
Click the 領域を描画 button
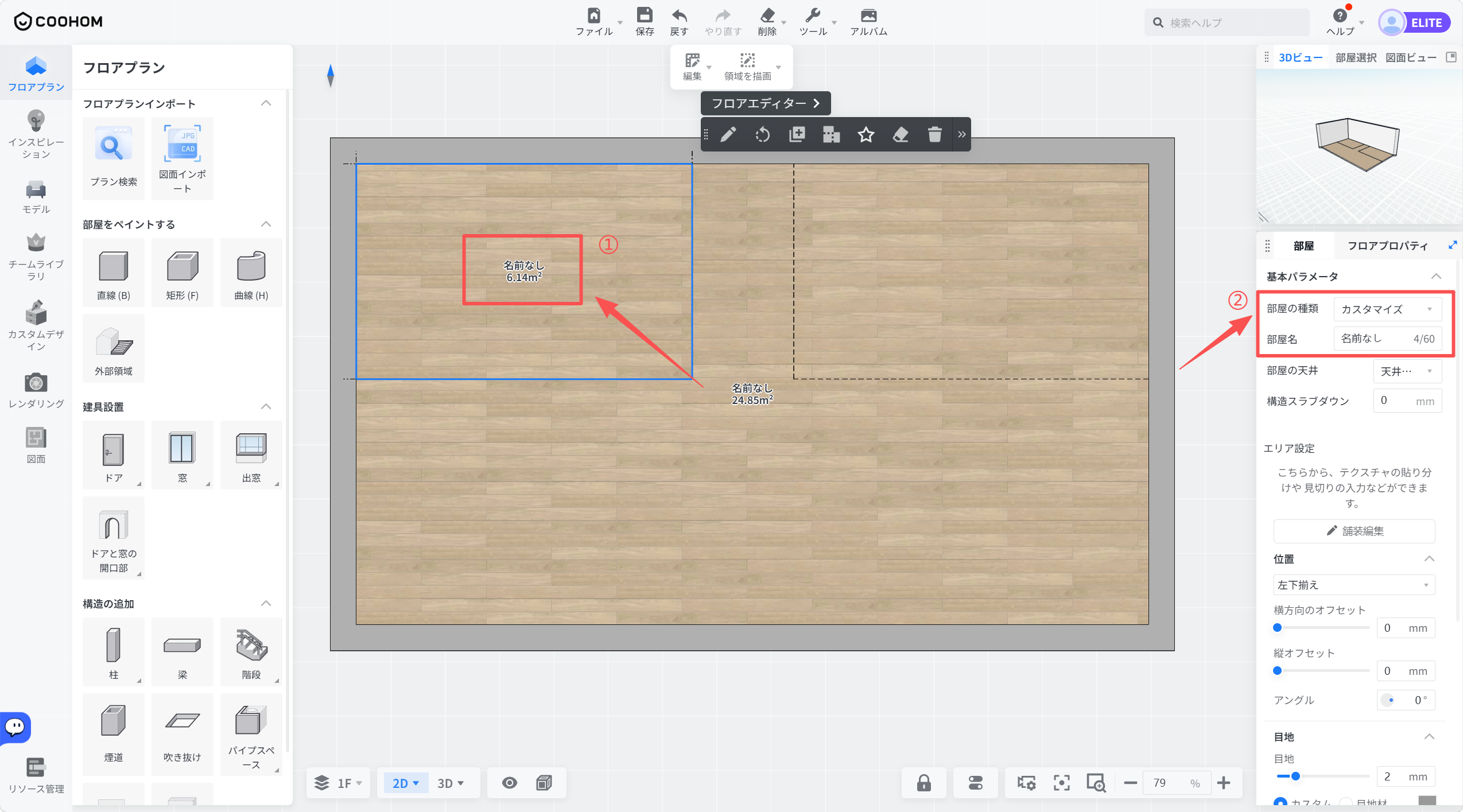[748, 67]
